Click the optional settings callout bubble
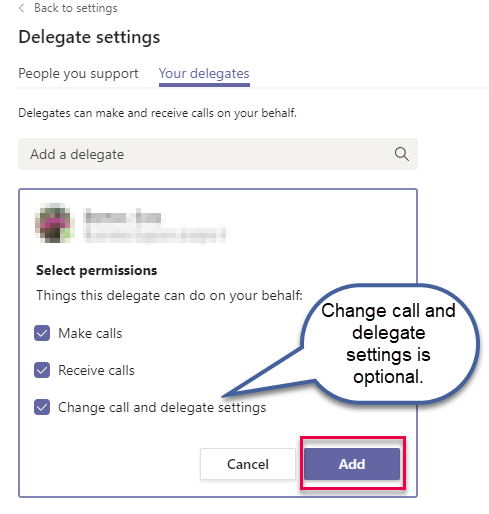Image resolution: width=489 pixels, height=514 pixels. tap(388, 343)
